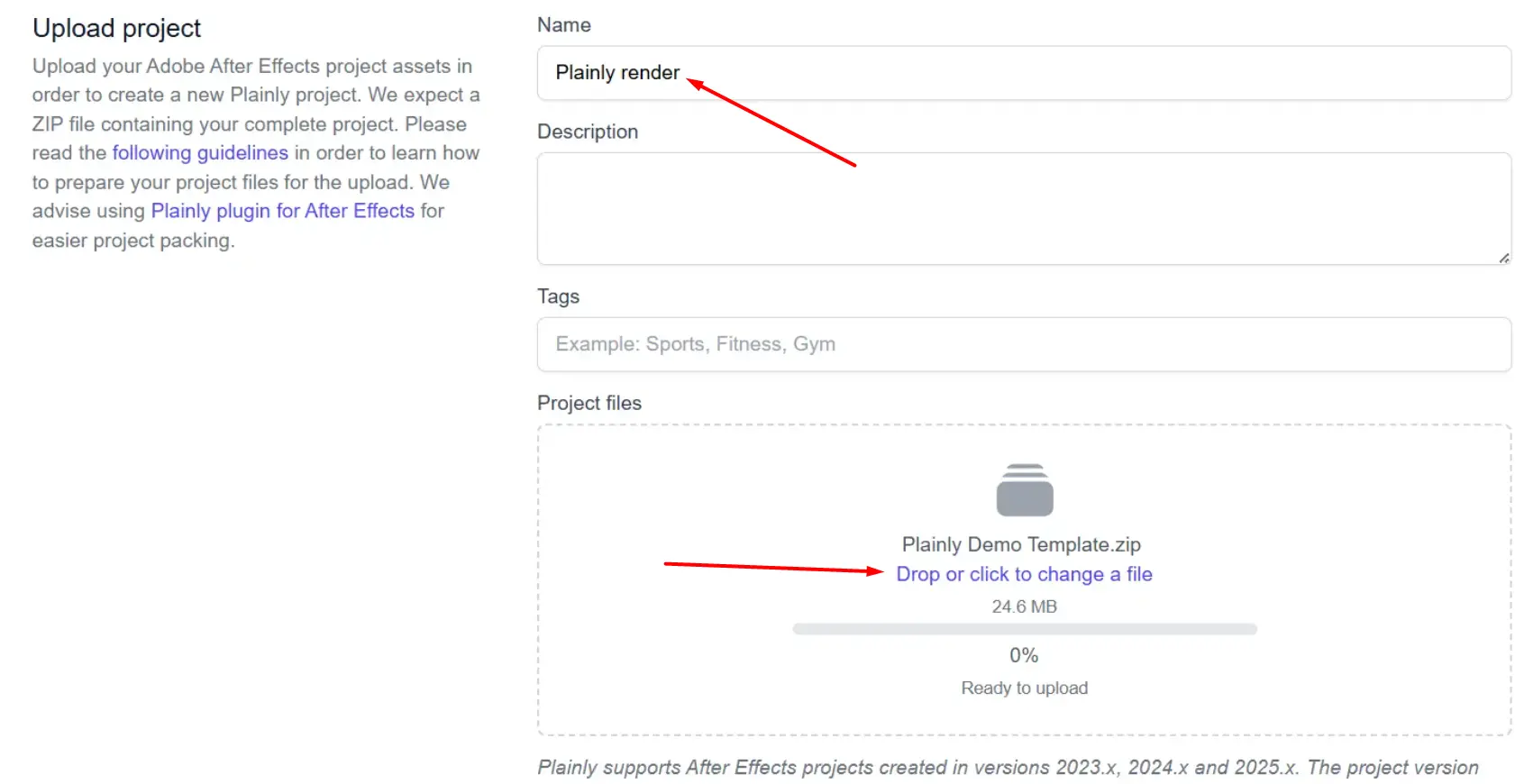Click the Plainly Demo Template.zip filename
1524x784 pixels.
coord(1022,544)
